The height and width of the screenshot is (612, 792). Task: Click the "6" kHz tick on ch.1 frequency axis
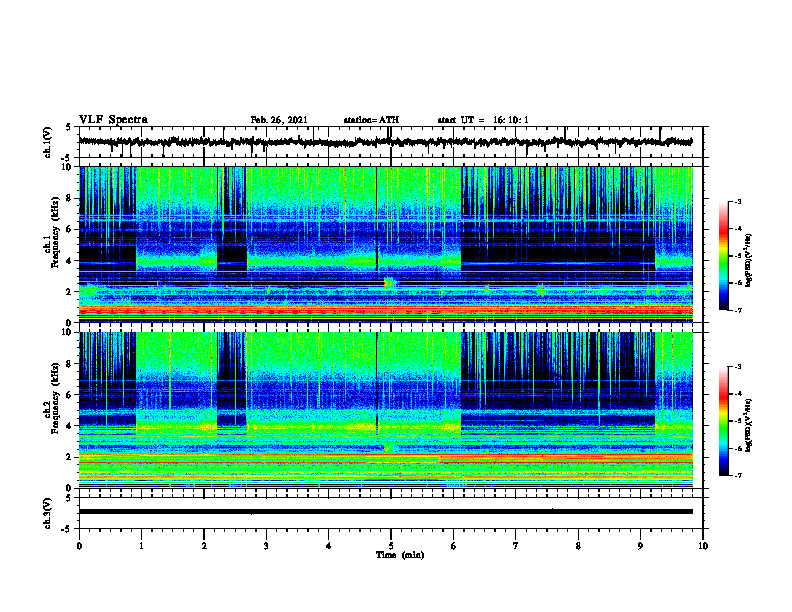point(70,229)
